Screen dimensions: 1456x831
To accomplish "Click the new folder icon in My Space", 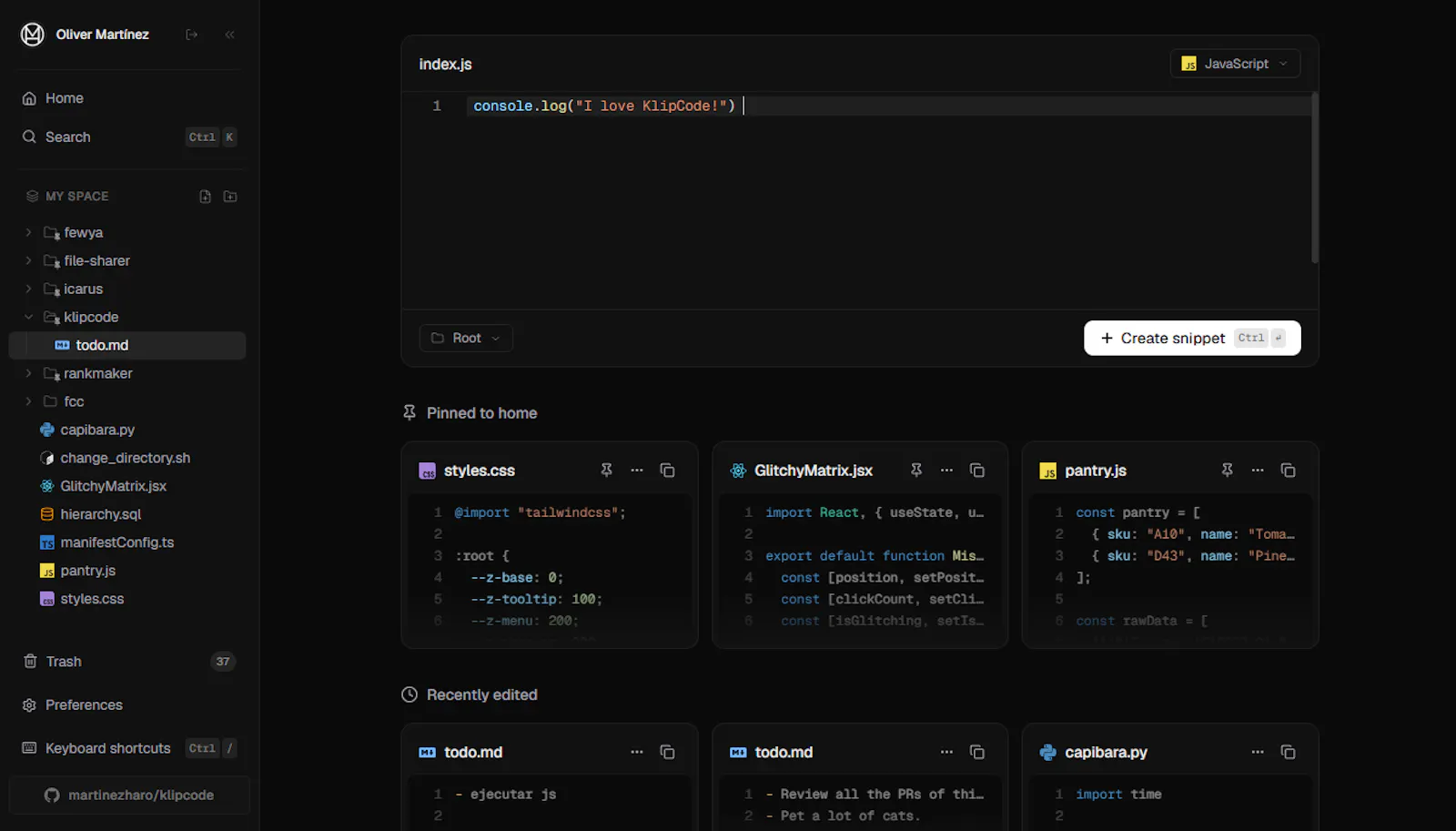I will [x=230, y=197].
